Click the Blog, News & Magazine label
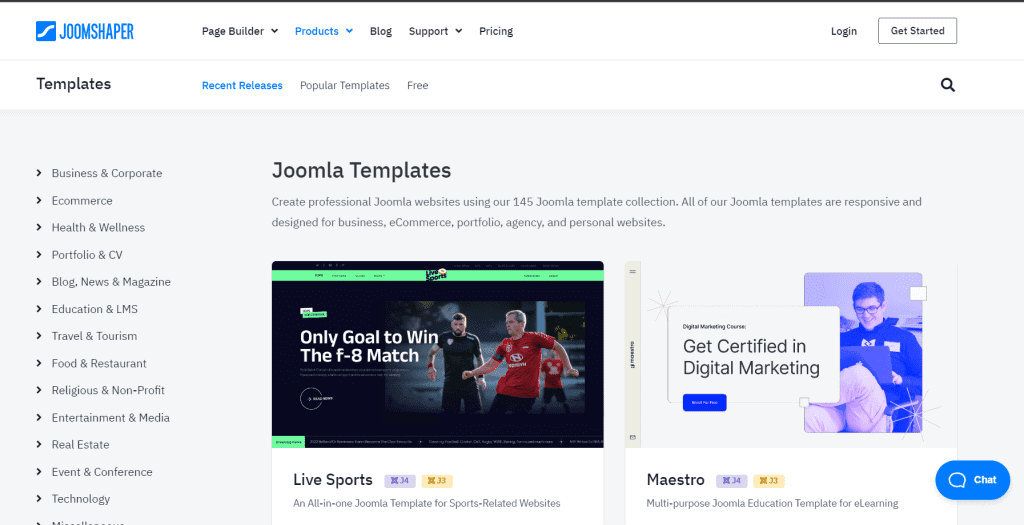Viewport: 1024px width, 525px height. pyautogui.click(x=111, y=281)
